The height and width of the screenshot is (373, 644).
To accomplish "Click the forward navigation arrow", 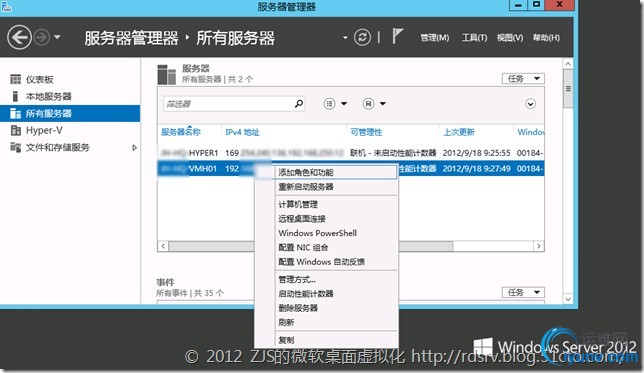I will click(x=41, y=38).
